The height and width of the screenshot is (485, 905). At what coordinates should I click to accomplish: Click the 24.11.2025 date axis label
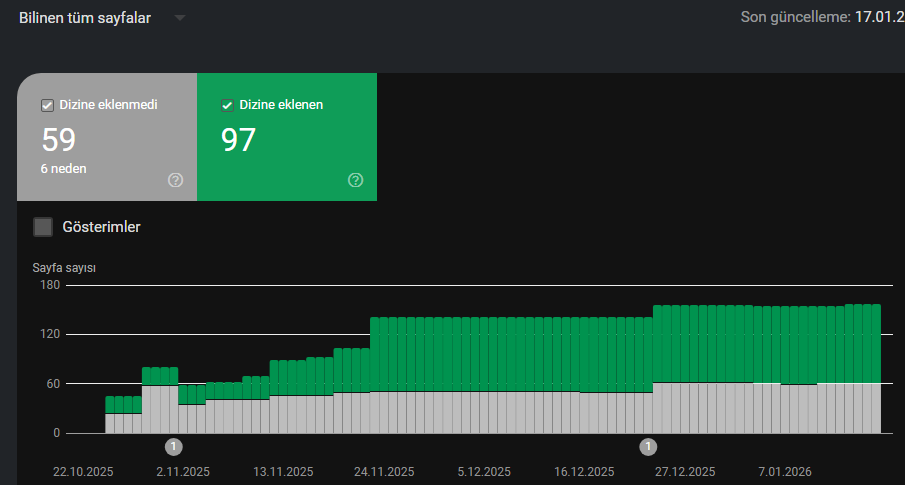pyautogui.click(x=384, y=472)
